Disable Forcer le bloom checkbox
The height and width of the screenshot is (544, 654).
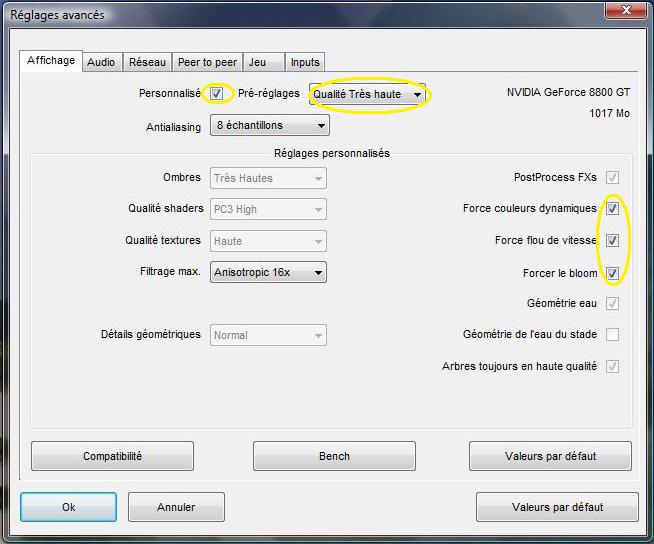612,273
